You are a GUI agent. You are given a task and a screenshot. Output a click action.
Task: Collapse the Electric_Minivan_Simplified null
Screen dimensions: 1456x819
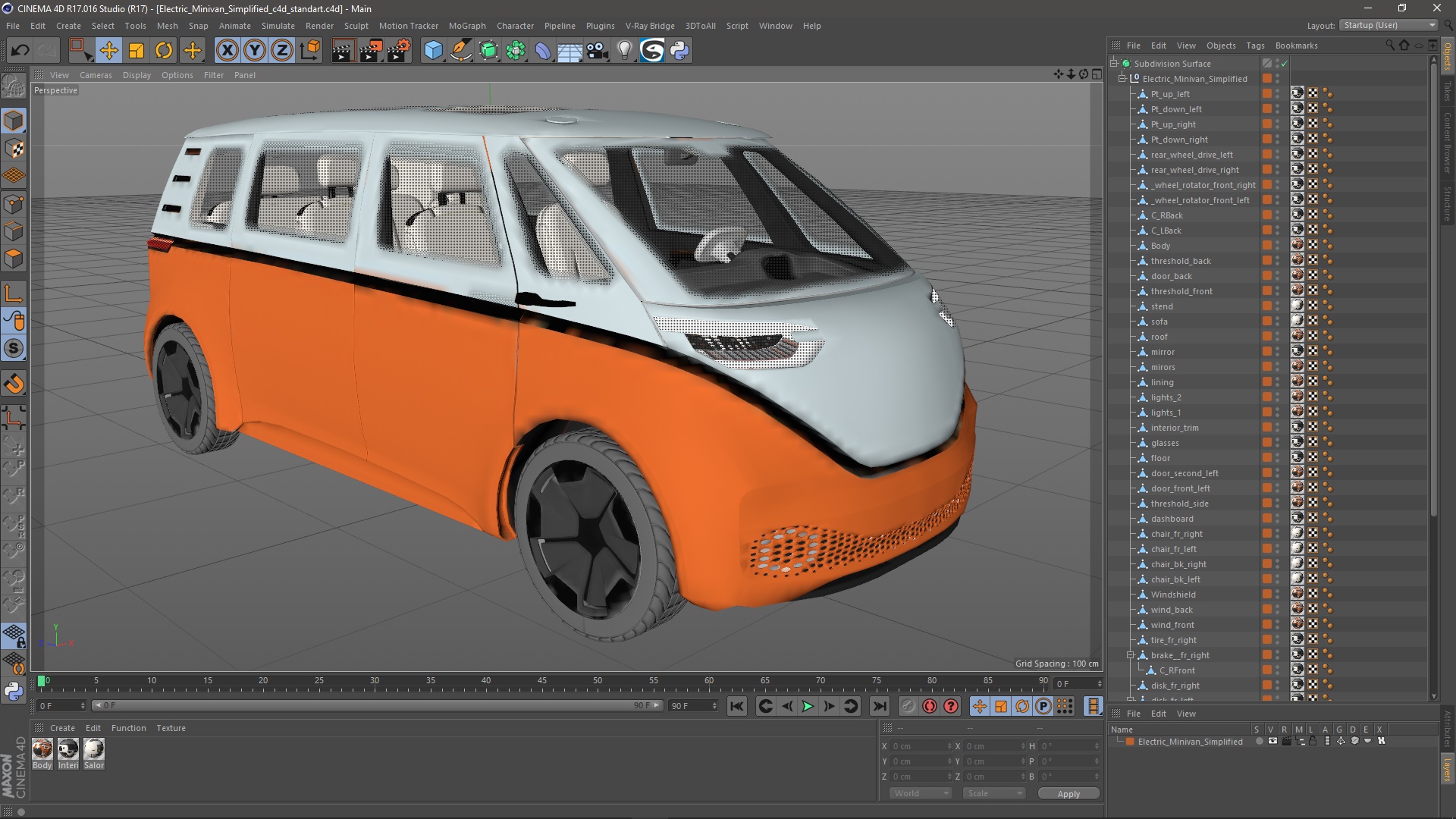(1122, 79)
